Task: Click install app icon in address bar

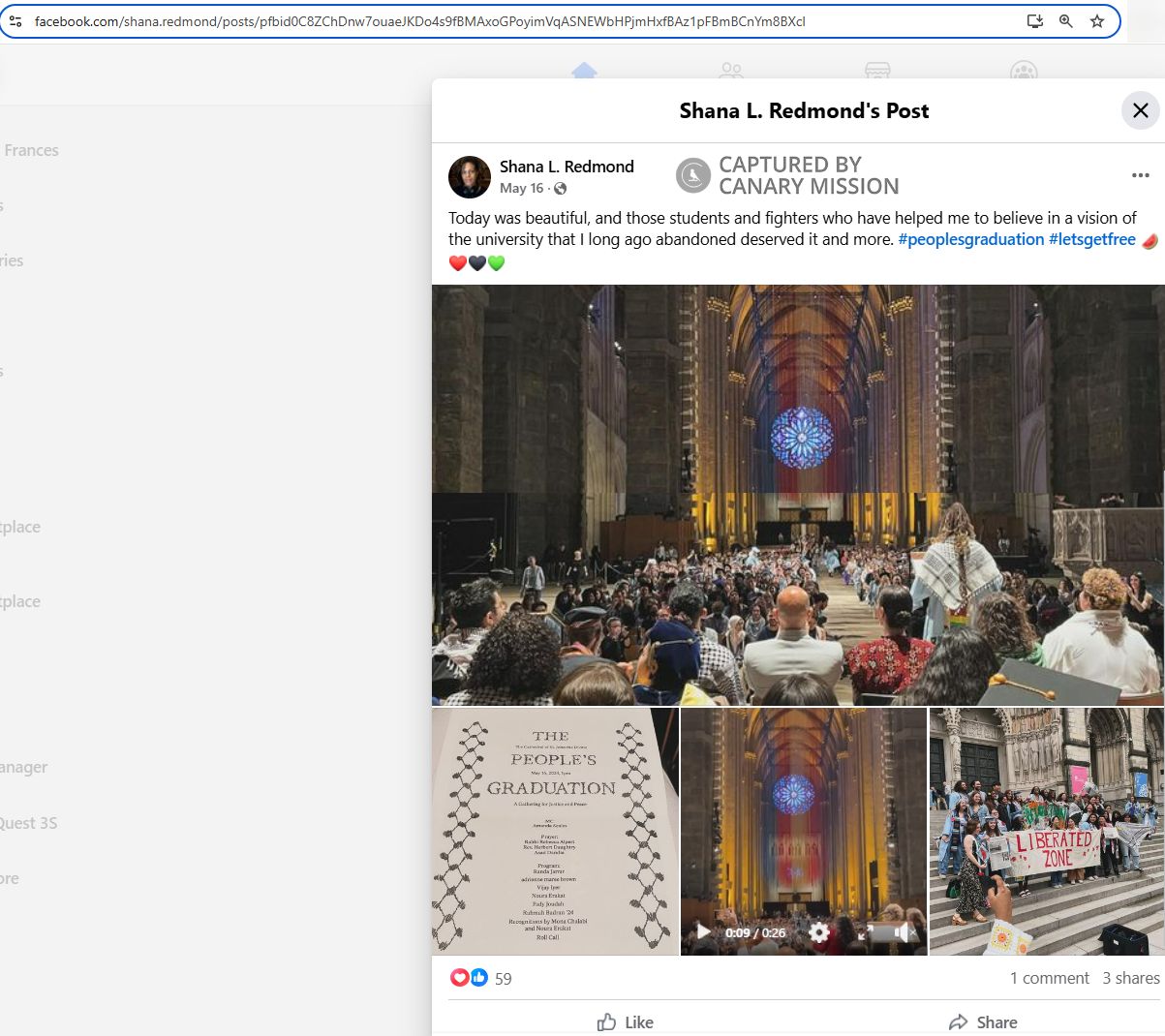Action: 1034,21
